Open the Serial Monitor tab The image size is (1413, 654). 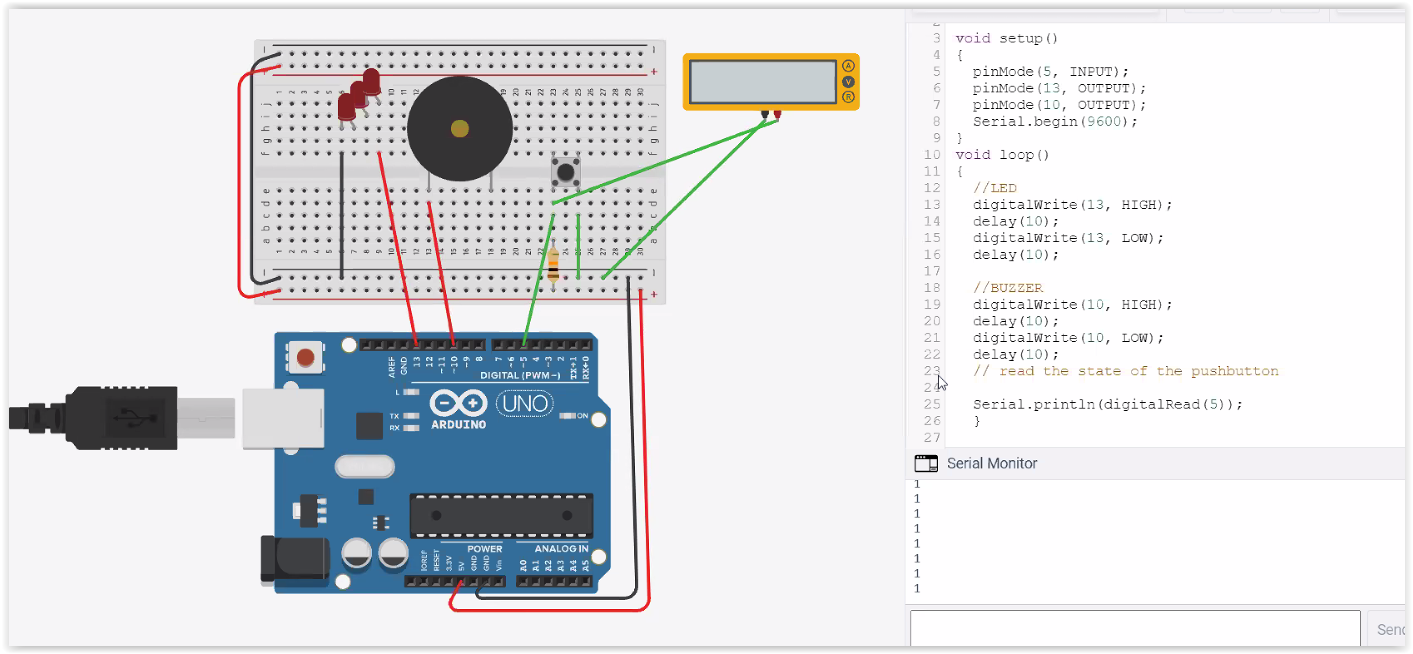[x=990, y=463]
